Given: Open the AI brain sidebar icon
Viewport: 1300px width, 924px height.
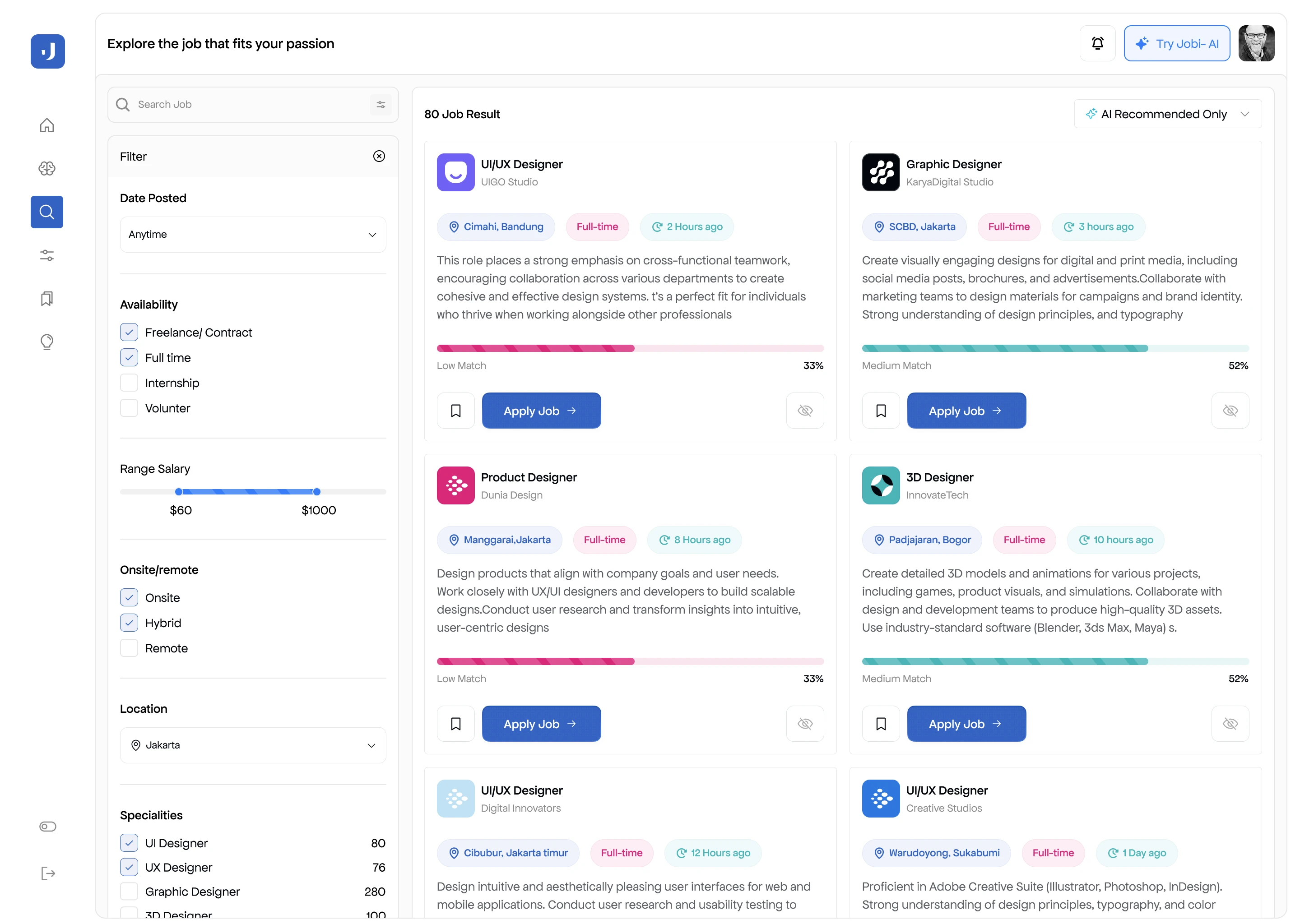Looking at the screenshot, I should click(x=46, y=168).
